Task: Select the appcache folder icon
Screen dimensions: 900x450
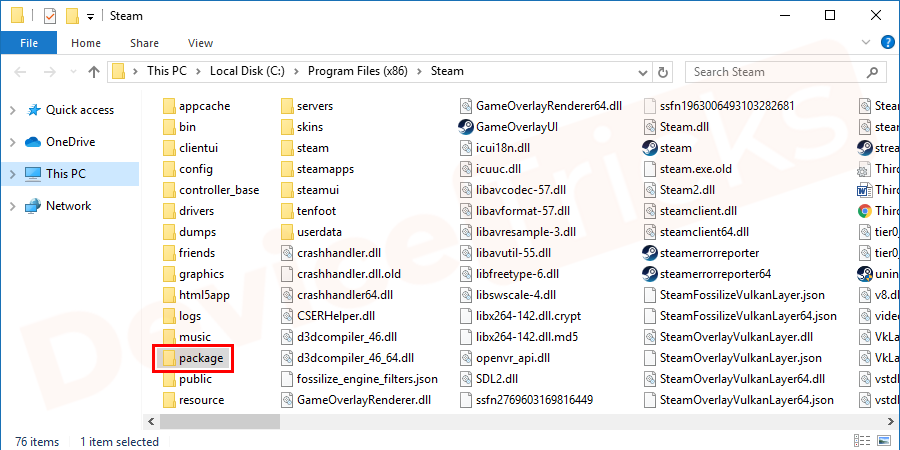Action: [168, 106]
